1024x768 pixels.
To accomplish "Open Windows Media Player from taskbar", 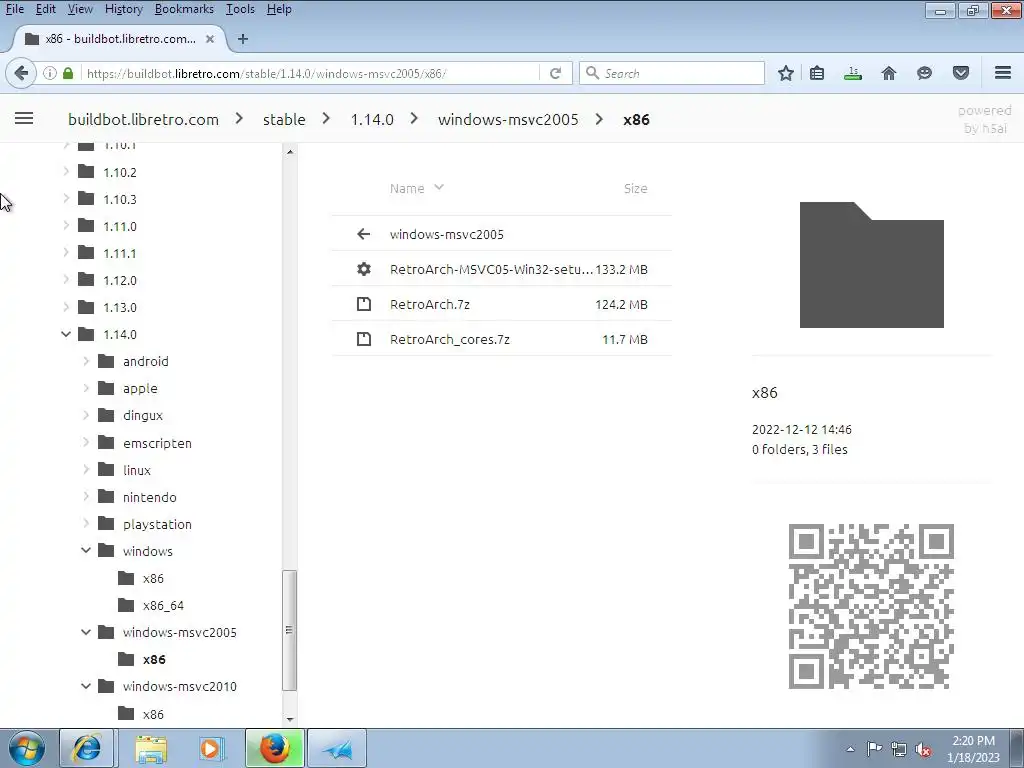I will tap(212, 748).
